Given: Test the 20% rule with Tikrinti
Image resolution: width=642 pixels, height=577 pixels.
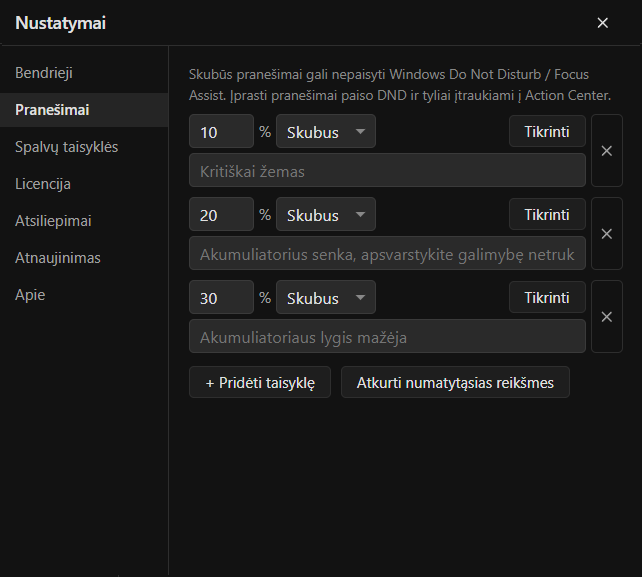Looking at the screenshot, I should pyautogui.click(x=547, y=215).
